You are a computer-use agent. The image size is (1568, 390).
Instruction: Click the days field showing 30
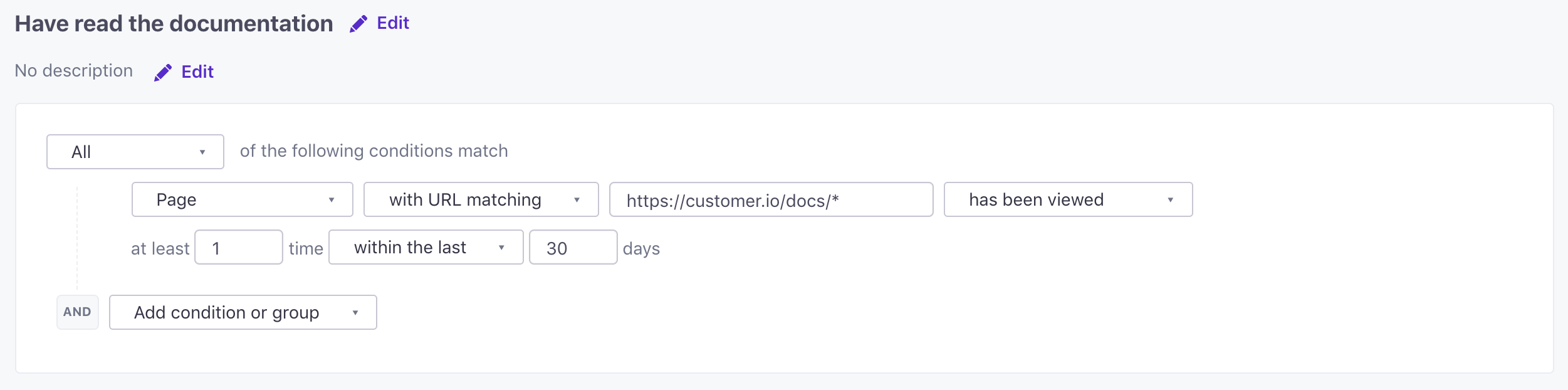click(x=573, y=247)
